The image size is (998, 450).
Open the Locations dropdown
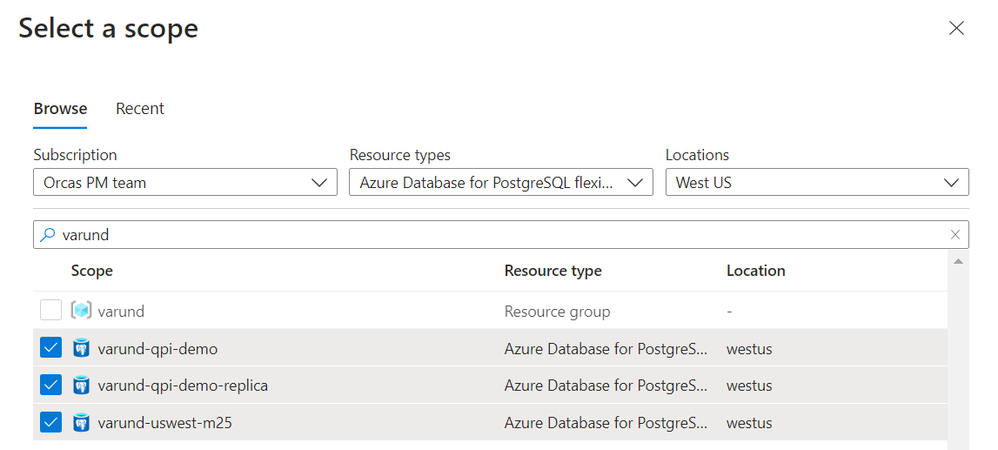[816, 183]
